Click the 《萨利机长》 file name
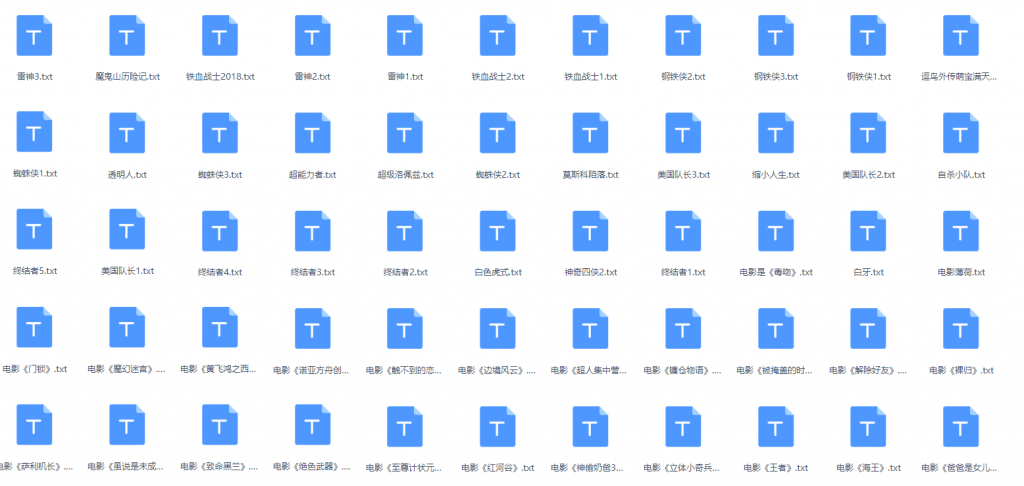 [37, 466]
